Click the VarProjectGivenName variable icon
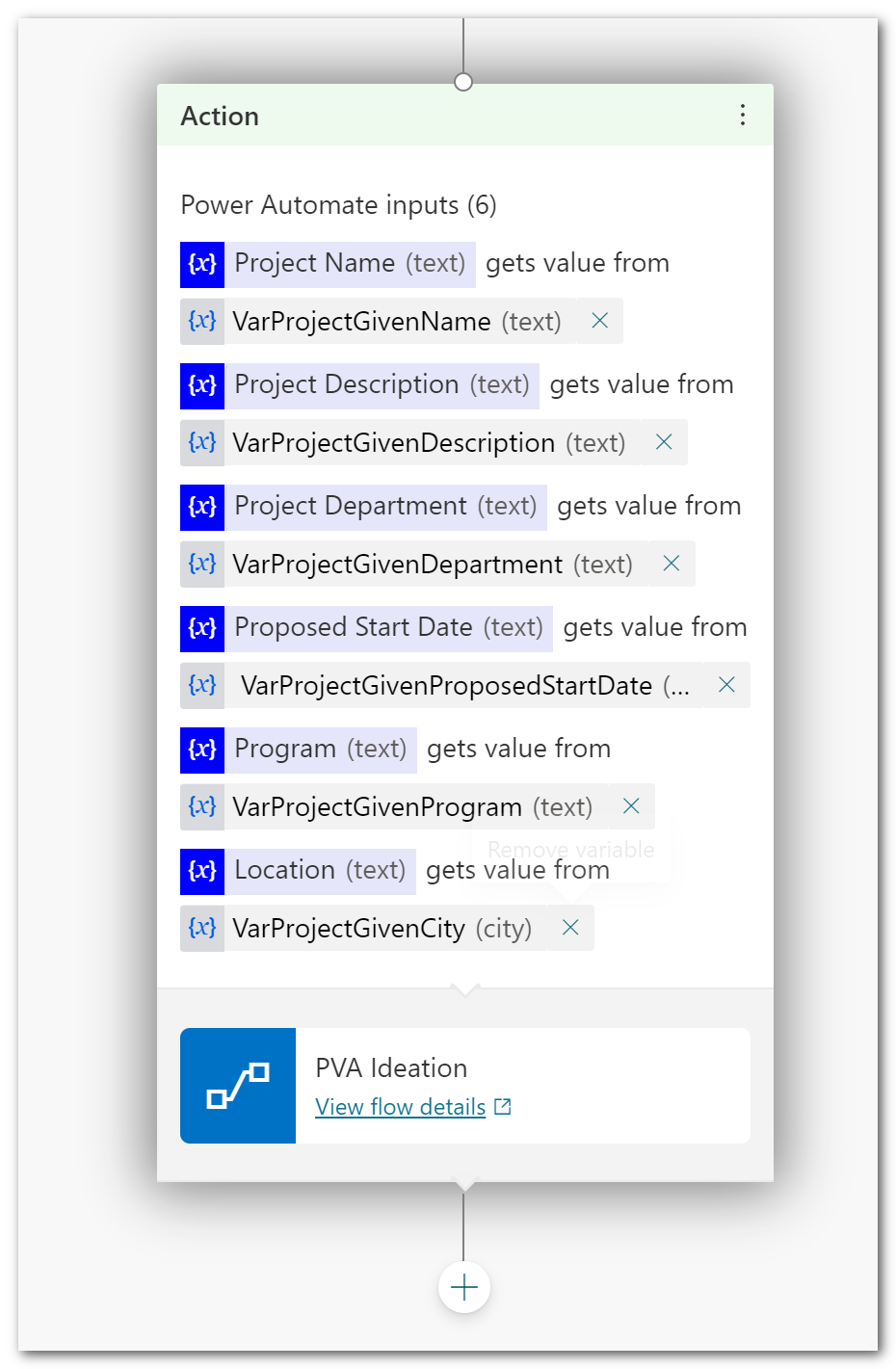 [202, 321]
